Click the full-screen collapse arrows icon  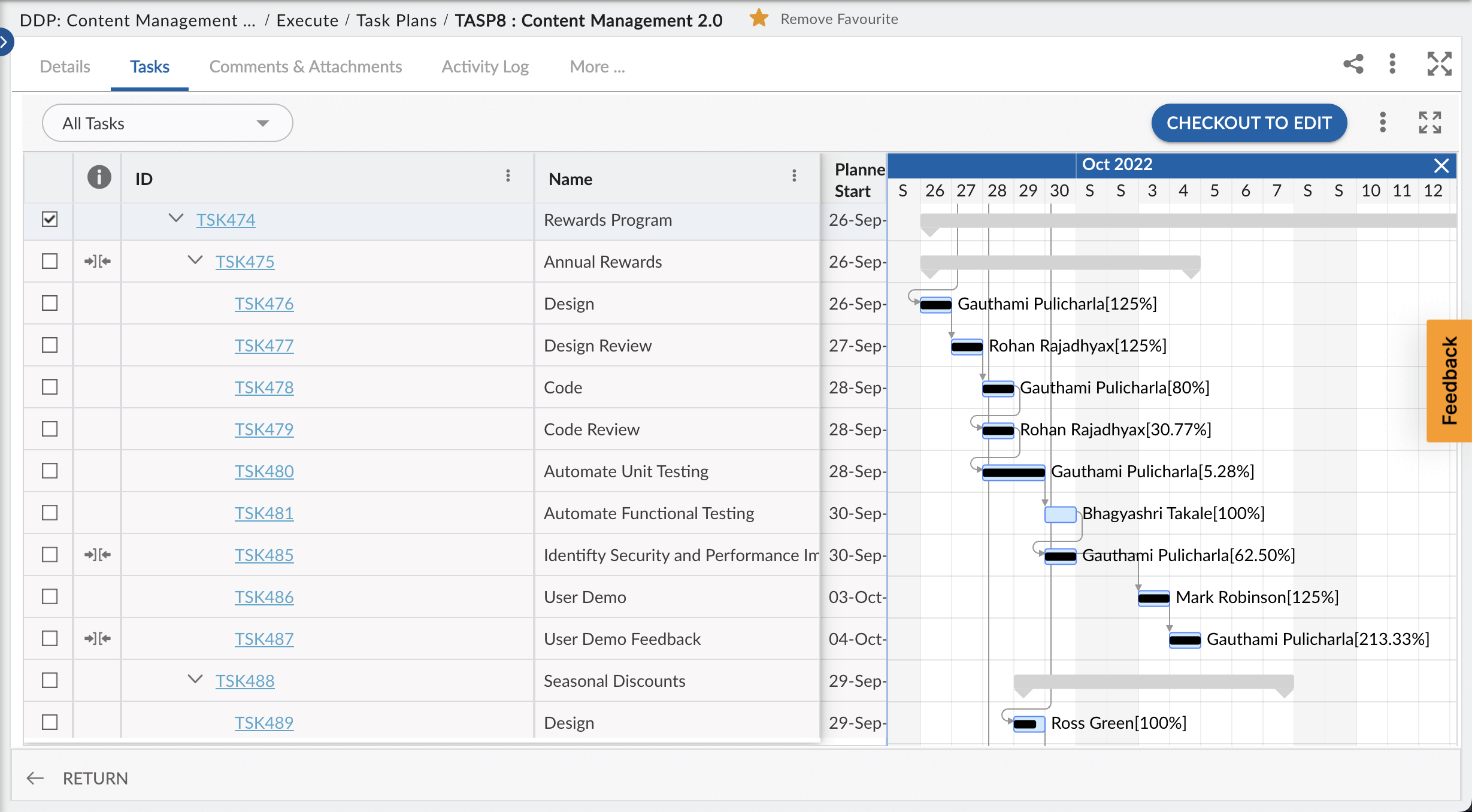(x=1439, y=64)
